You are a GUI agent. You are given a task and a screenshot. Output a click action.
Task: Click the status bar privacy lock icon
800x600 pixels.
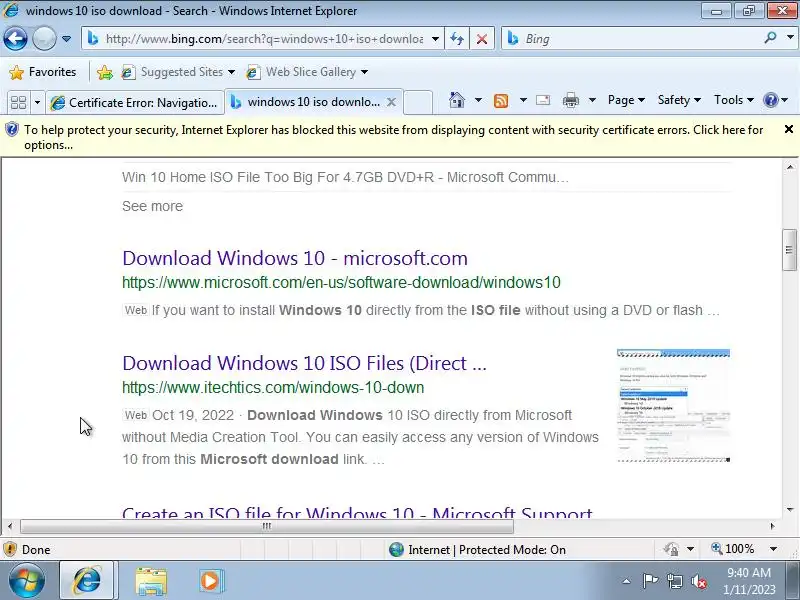tap(671, 549)
